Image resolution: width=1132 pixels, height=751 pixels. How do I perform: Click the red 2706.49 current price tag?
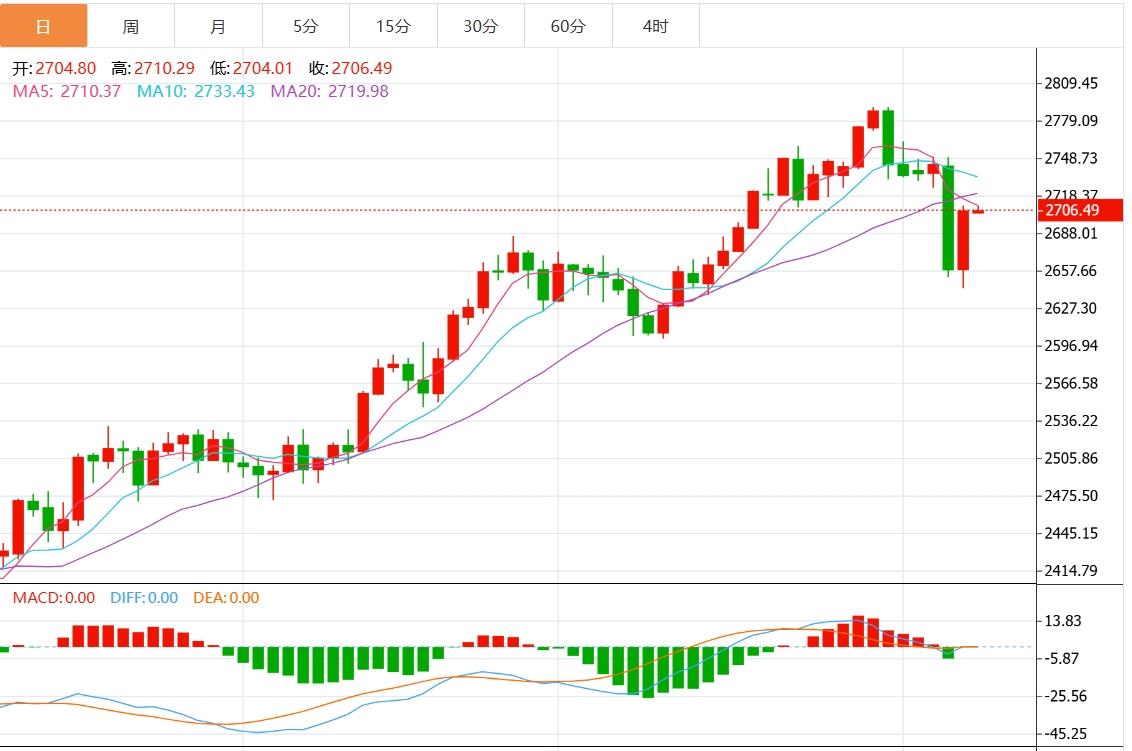[x=1071, y=210]
